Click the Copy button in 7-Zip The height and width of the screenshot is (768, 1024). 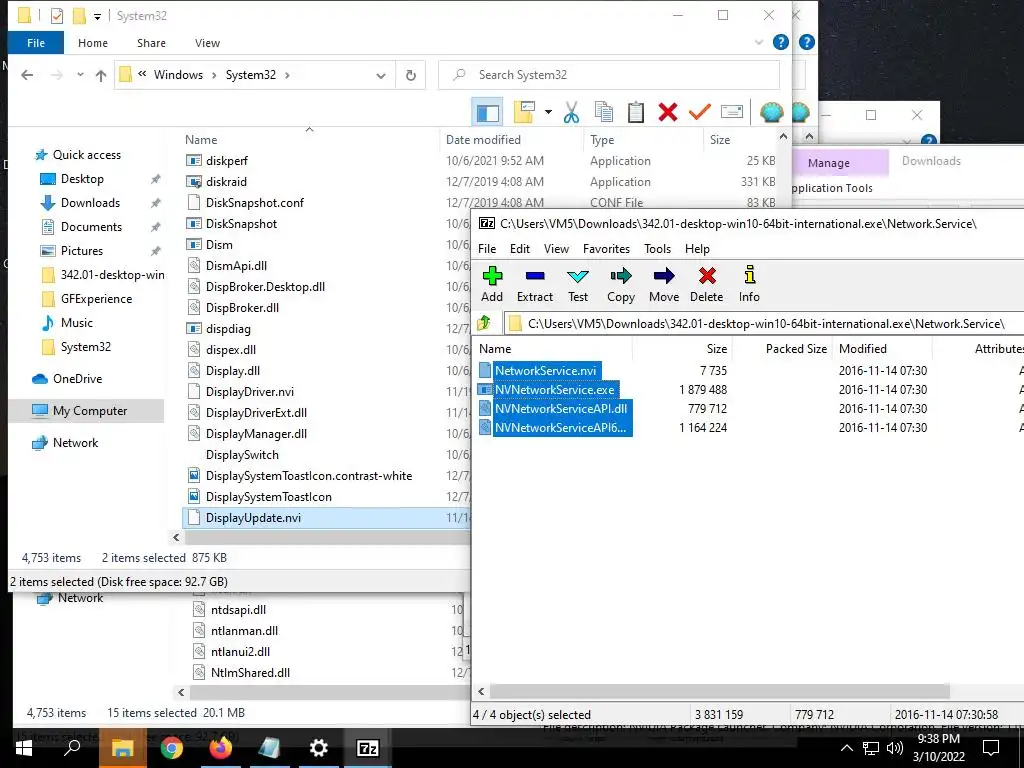[620, 285]
